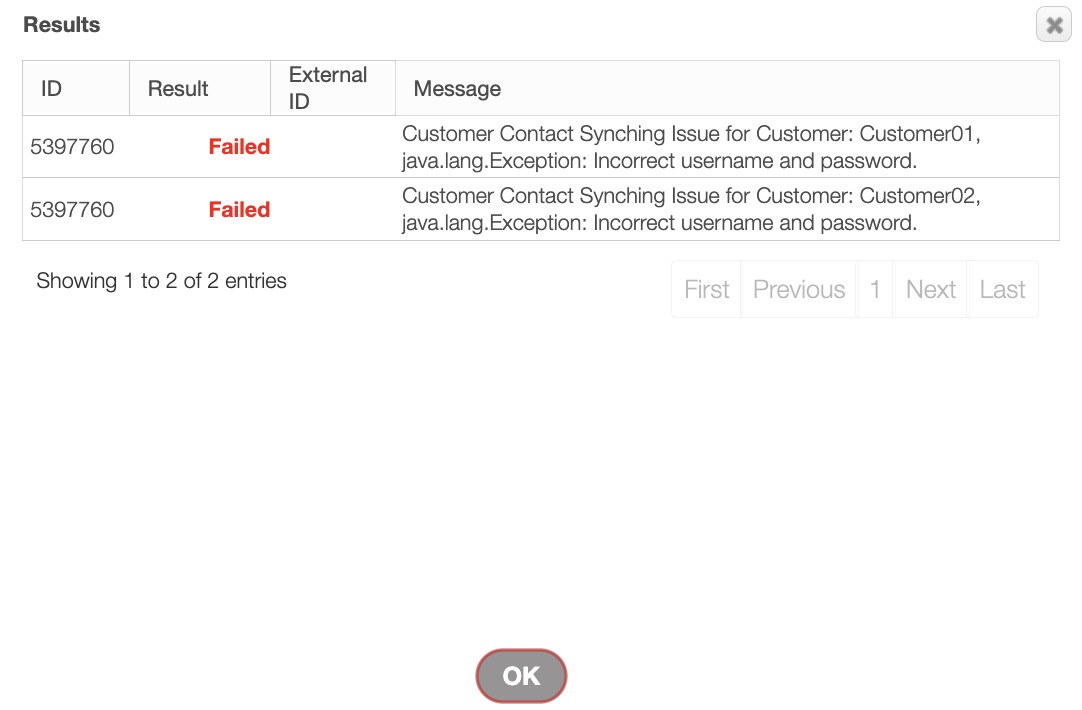Click the ID column header
The image size is (1082, 710).
point(52,88)
